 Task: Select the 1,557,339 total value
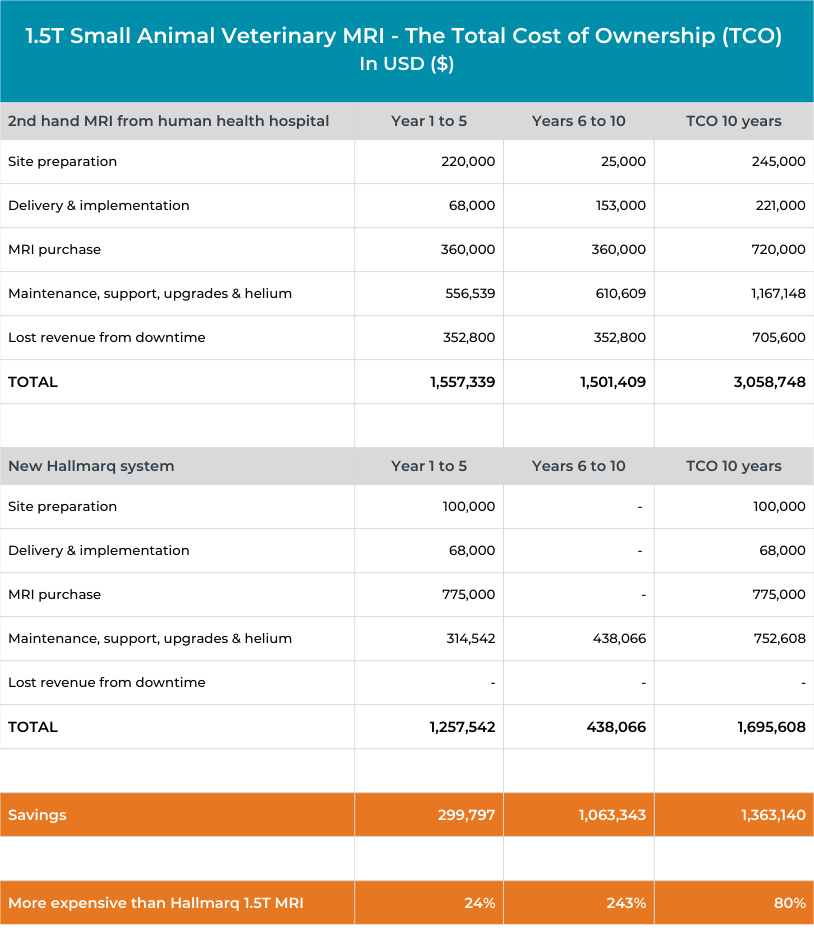[463, 382]
